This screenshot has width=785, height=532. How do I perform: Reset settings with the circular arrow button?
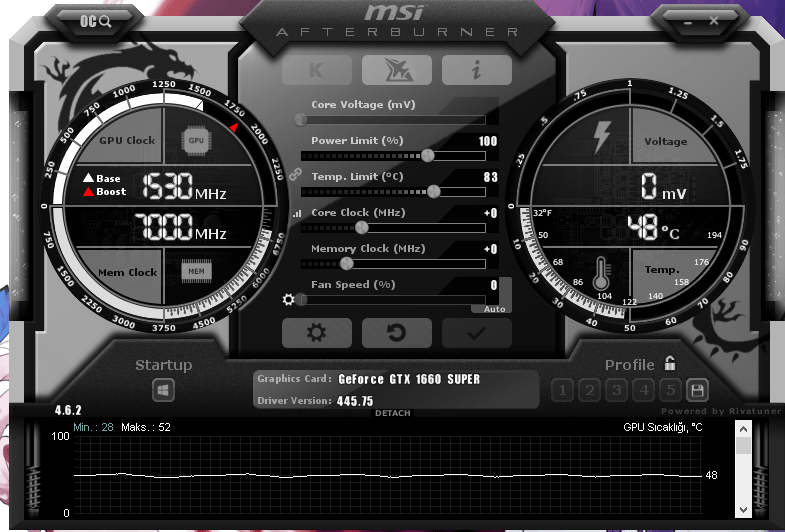pos(397,333)
